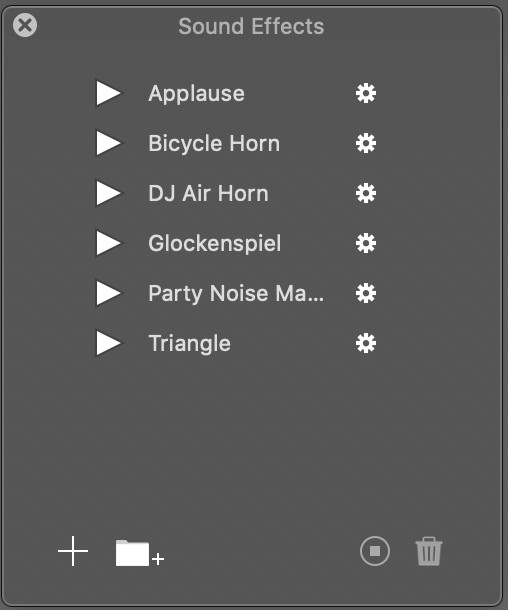Add a new sound effect with plus icon
Image resolution: width=508 pixels, height=610 pixels.
pos(73,551)
